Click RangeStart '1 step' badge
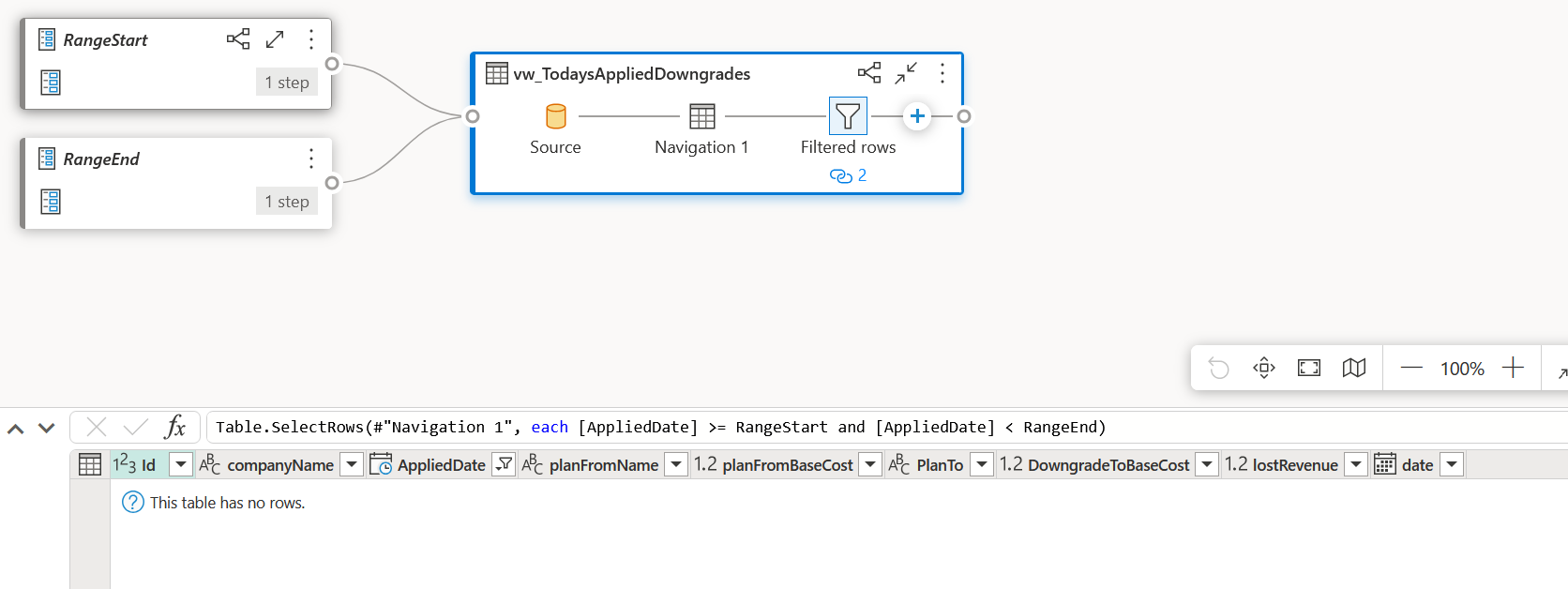 click(x=287, y=83)
